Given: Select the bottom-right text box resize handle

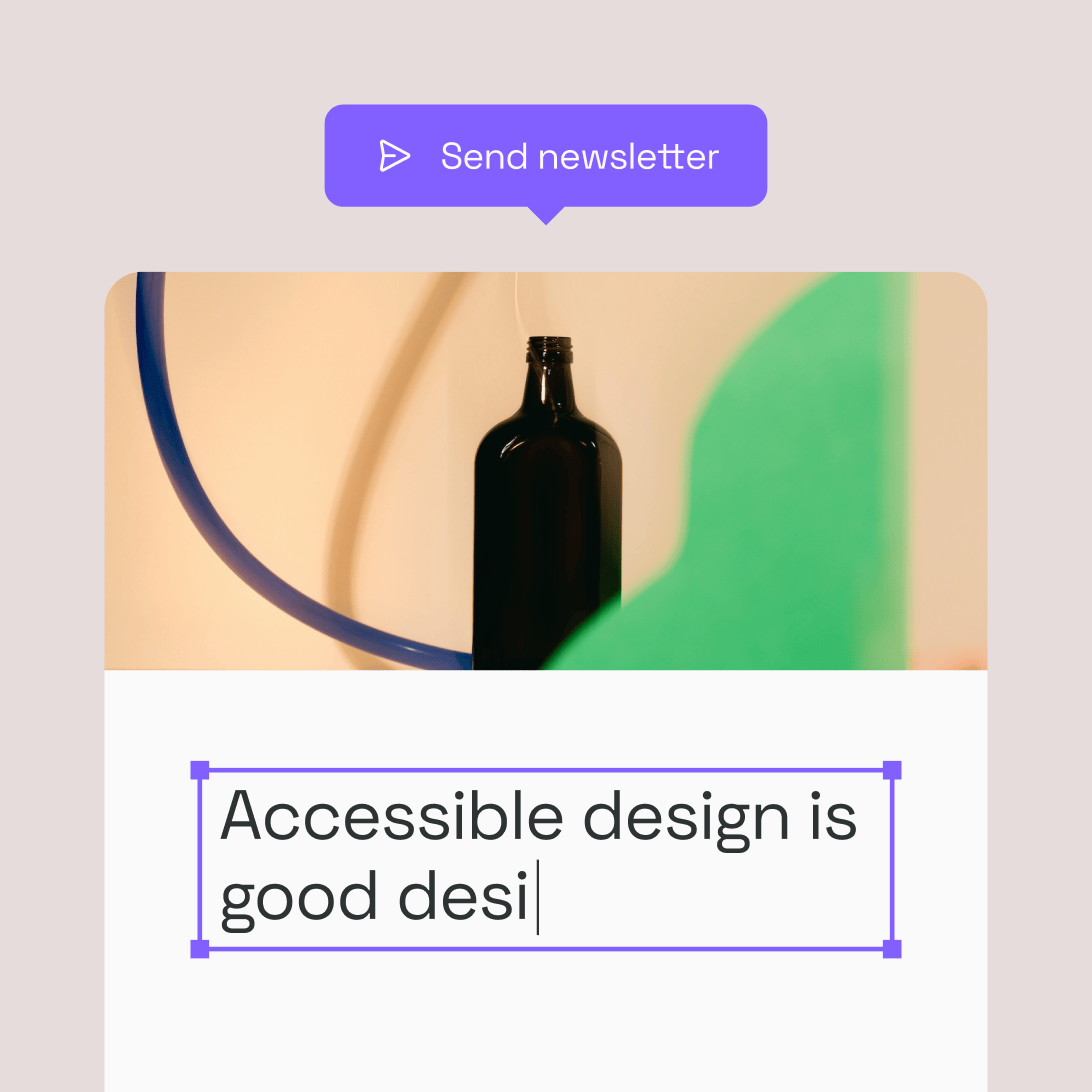Looking at the screenshot, I should (x=892, y=949).
